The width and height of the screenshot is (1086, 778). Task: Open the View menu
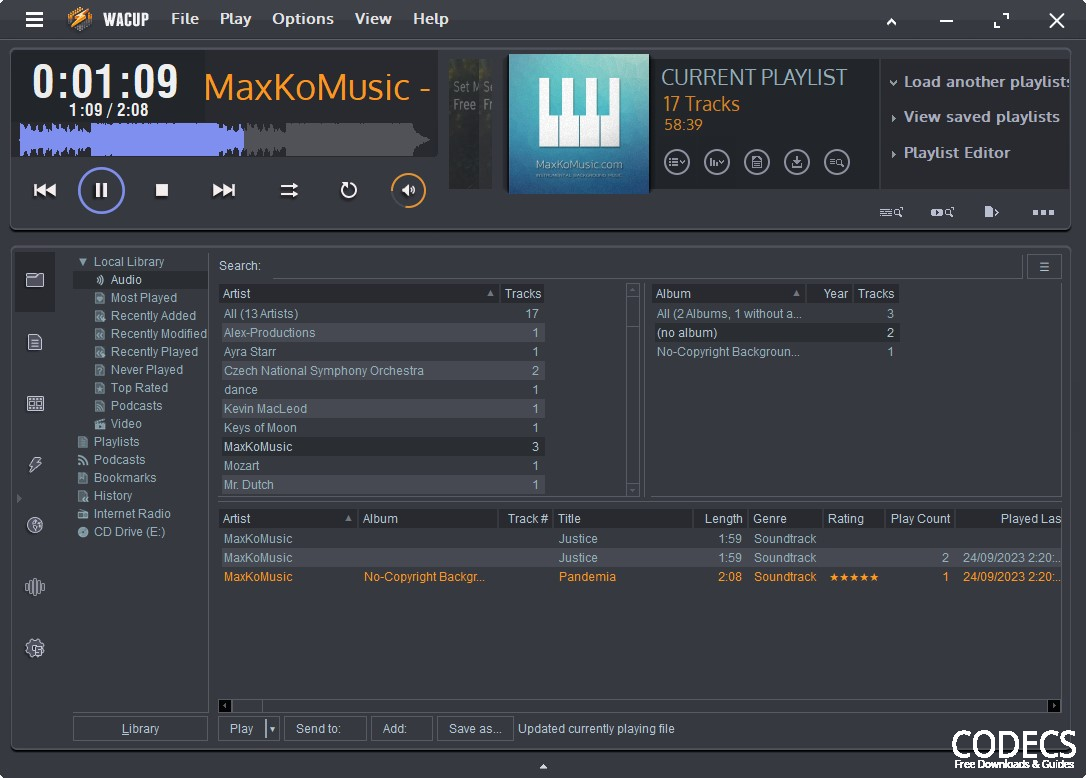coord(373,19)
